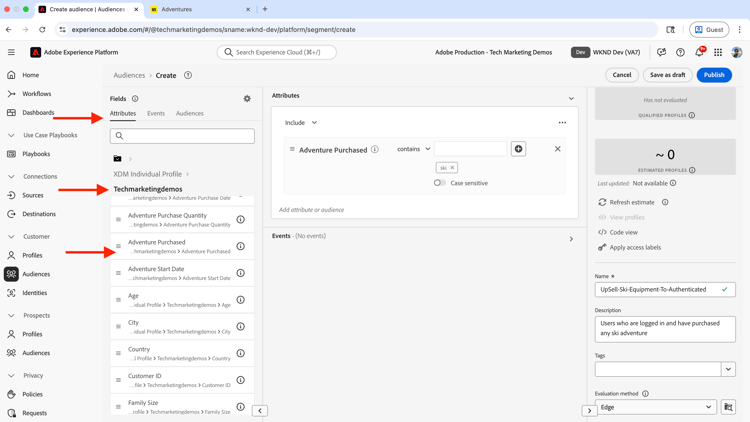Click Save as draft
Screen dimensions: 750x422
coord(667,75)
